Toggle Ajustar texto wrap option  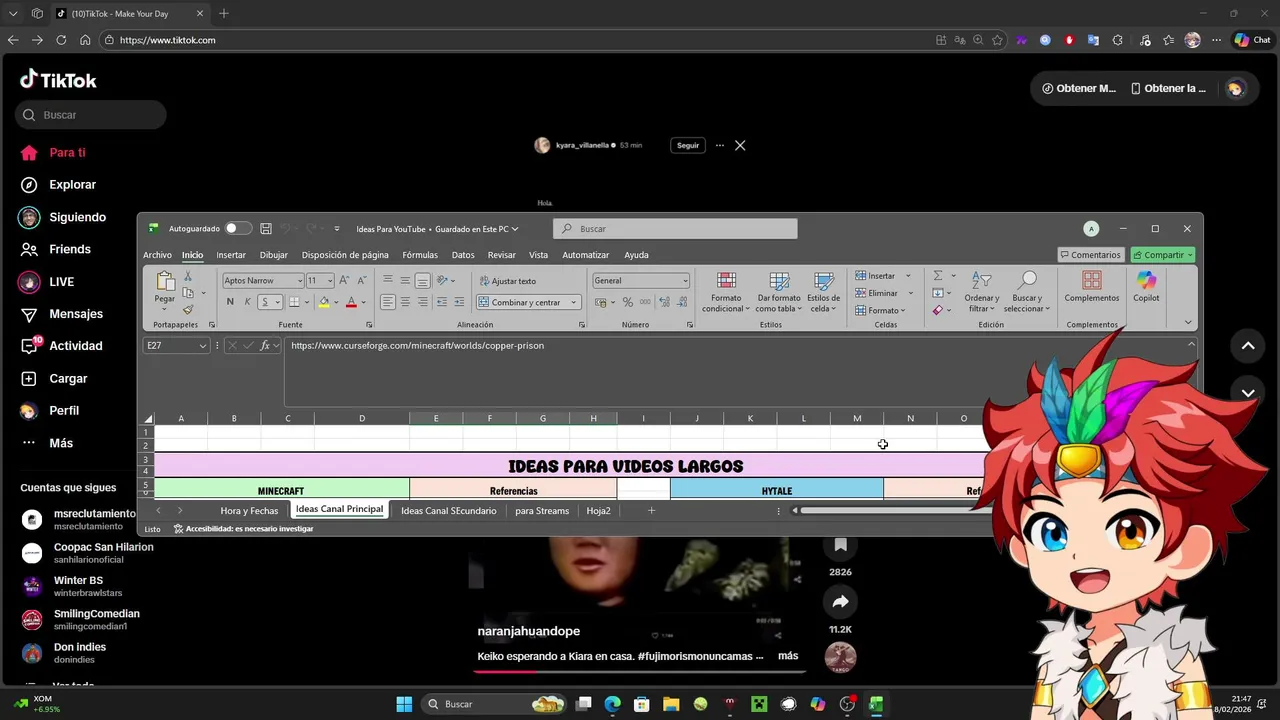coord(507,281)
